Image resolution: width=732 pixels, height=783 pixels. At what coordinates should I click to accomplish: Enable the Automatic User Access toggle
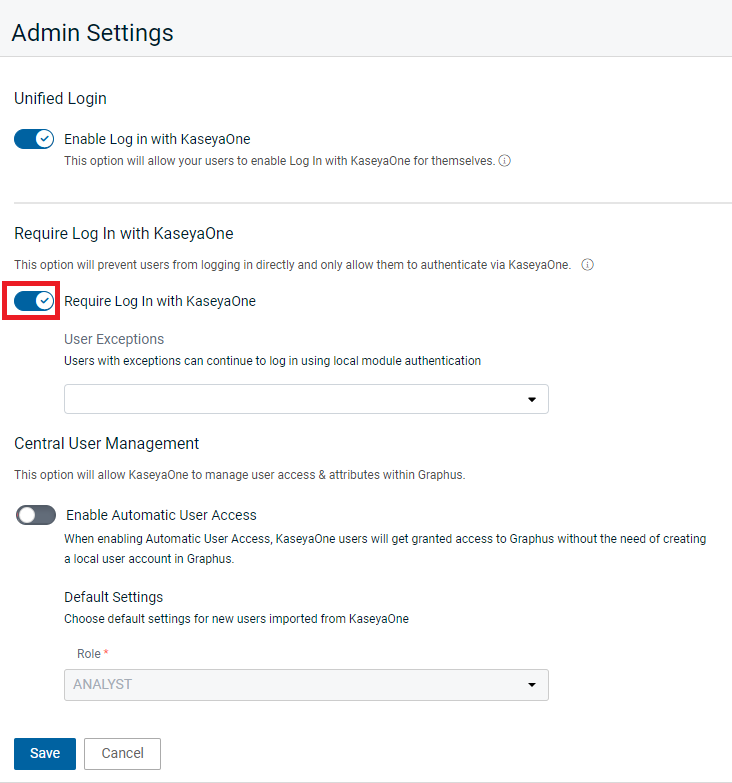(x=36, y=515)
